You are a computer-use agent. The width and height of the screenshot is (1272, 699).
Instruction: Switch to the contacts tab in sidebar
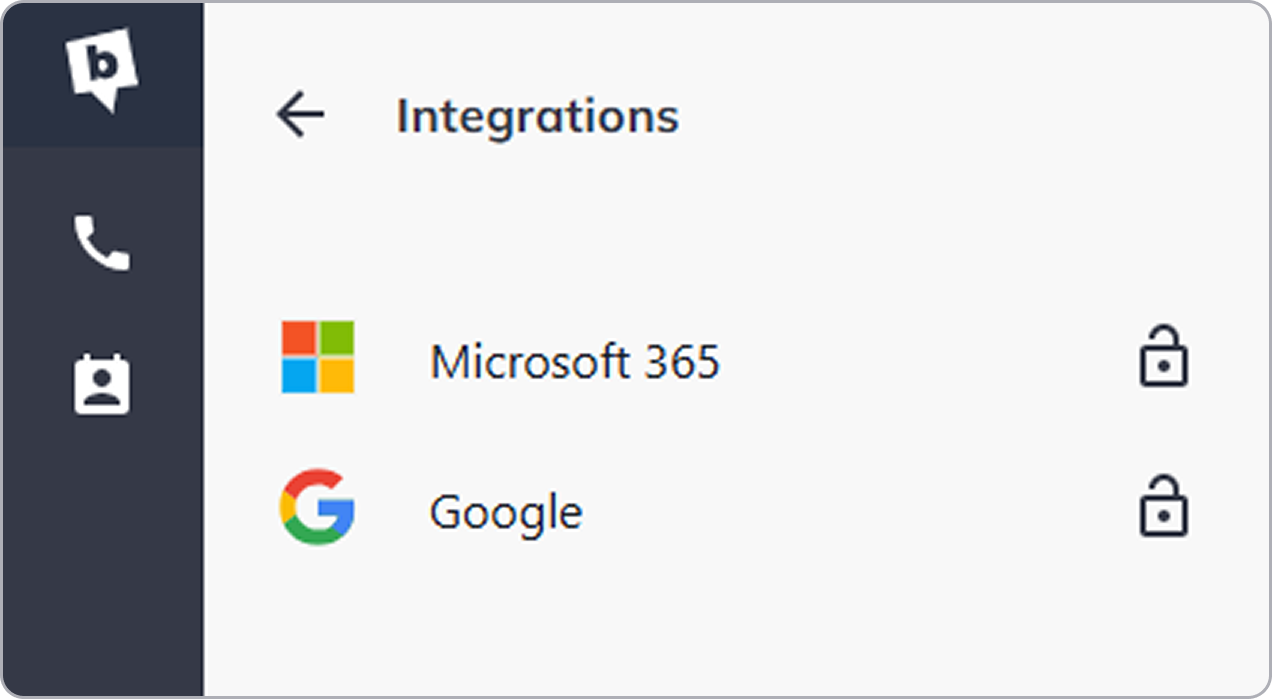(102, 384)
